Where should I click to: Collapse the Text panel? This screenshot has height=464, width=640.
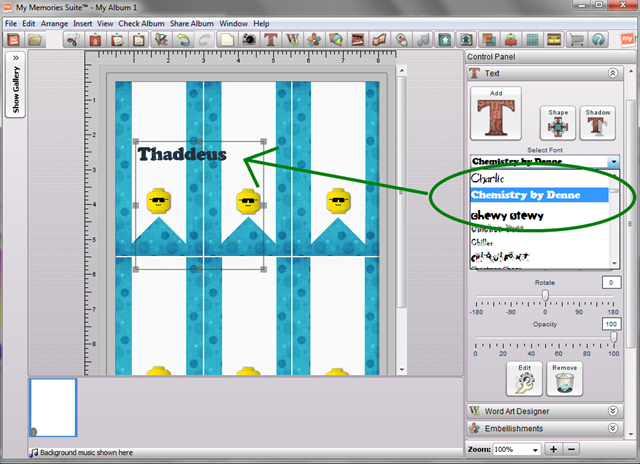coord(613,73)
